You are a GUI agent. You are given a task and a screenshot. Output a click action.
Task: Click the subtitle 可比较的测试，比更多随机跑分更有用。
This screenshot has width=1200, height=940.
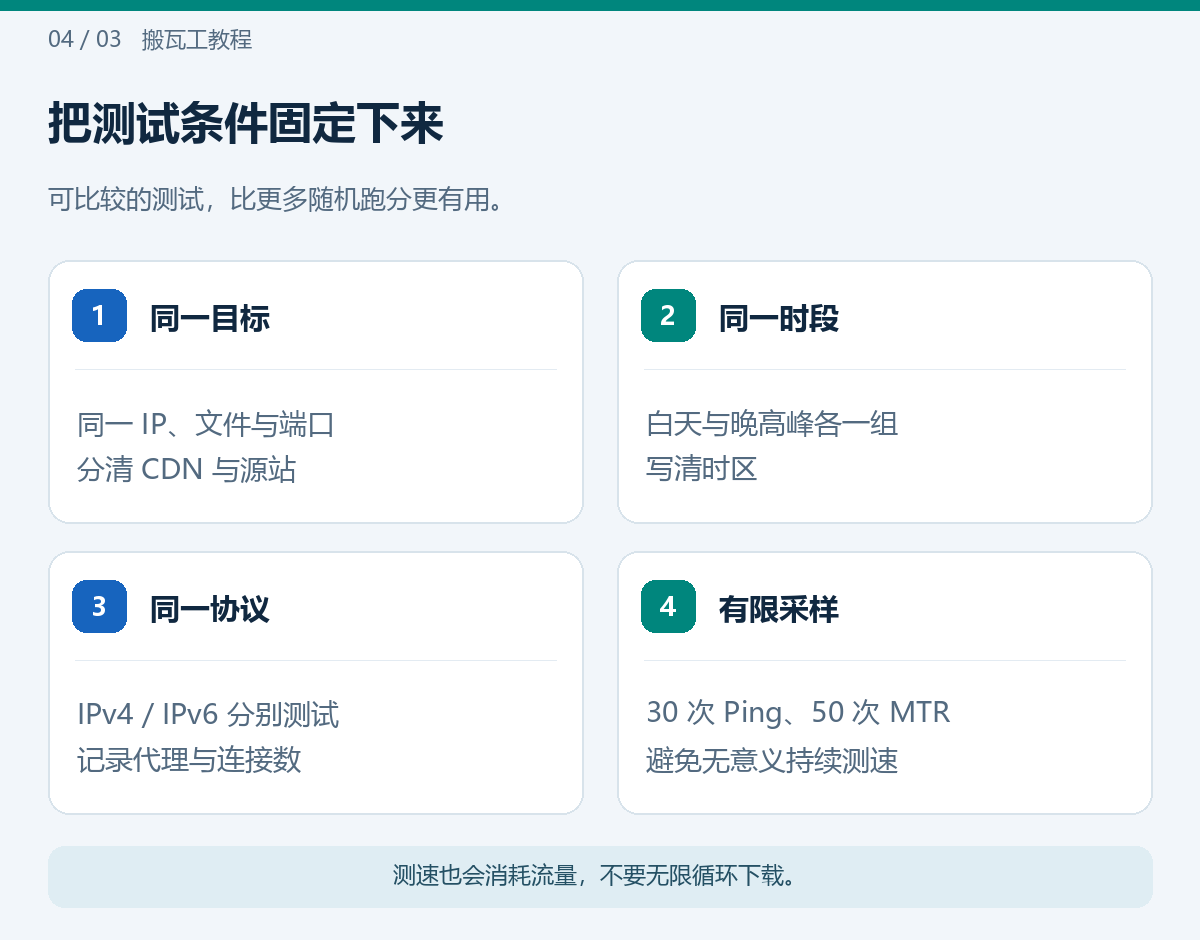pos(275,199)
